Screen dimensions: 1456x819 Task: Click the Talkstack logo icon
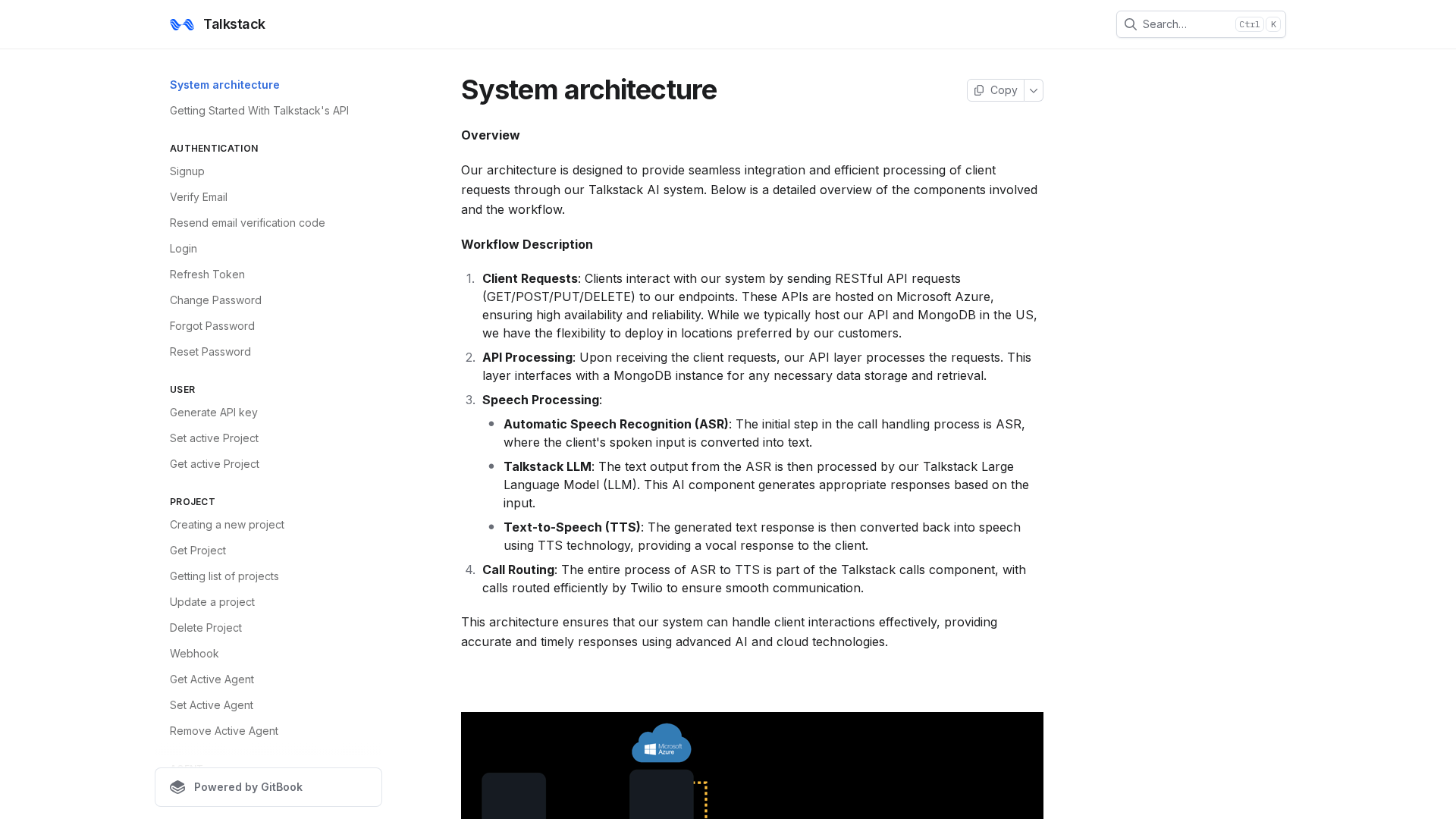(x=182, y=24)
